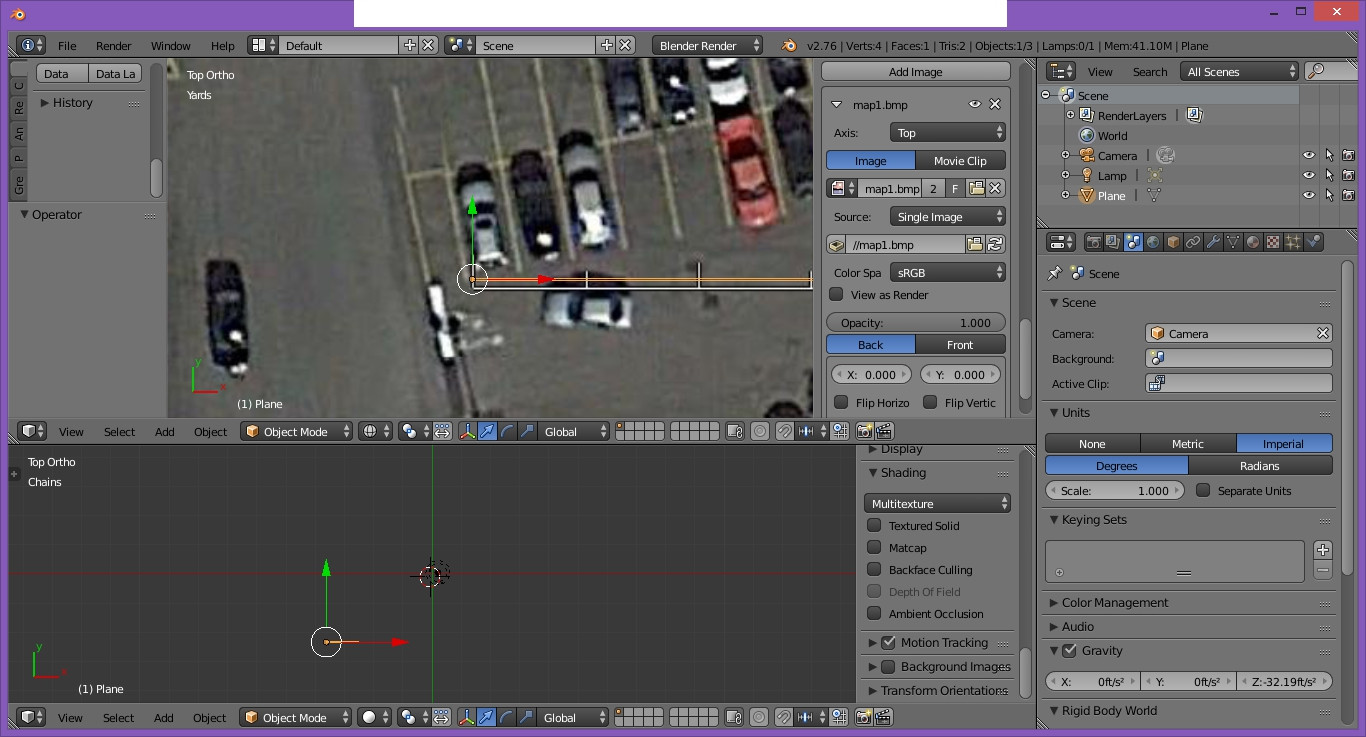This screenshot has width=1366, height=737.
Task: Open the Material properties sphere icon
Action: pyautogui.click(x=1253, y=242)
